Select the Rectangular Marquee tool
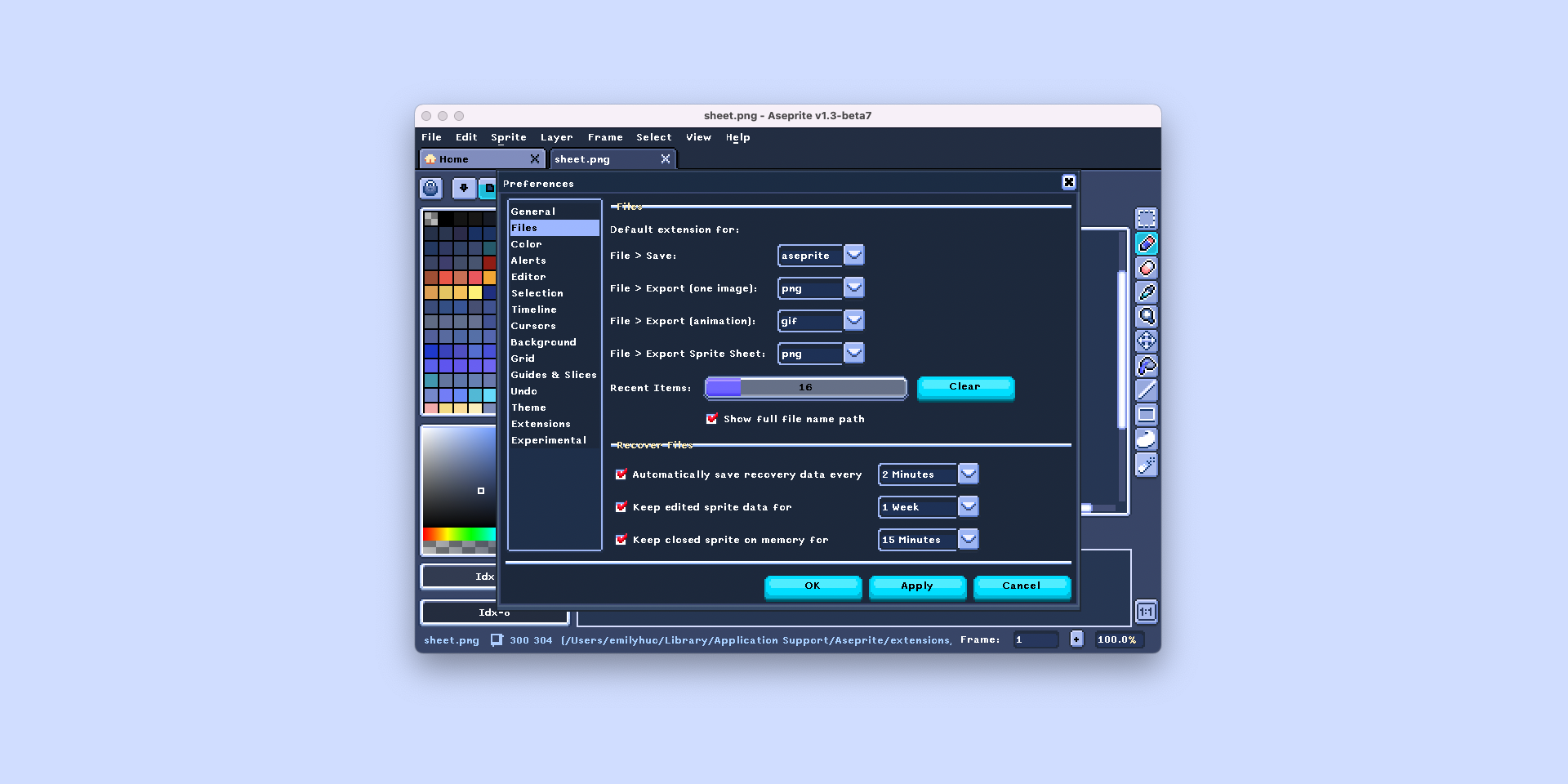The width and height of the screenshot is (1568, 784). tap(1146, 218)
